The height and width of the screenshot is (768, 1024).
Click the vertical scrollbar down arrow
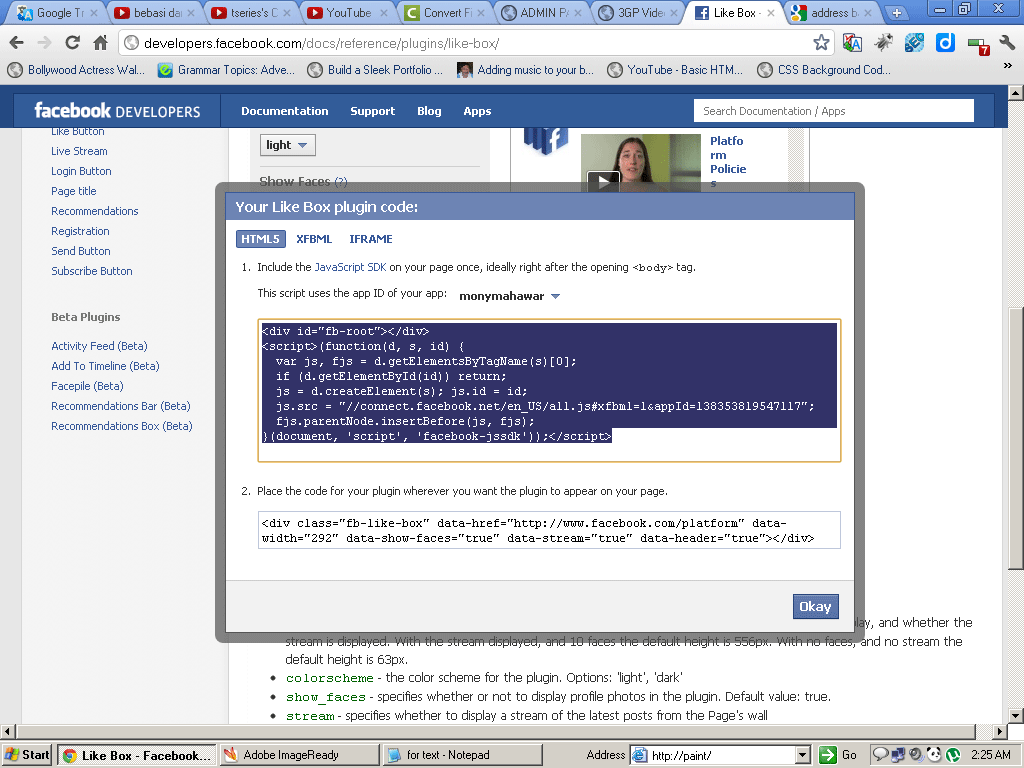[x=1016, y=716]
